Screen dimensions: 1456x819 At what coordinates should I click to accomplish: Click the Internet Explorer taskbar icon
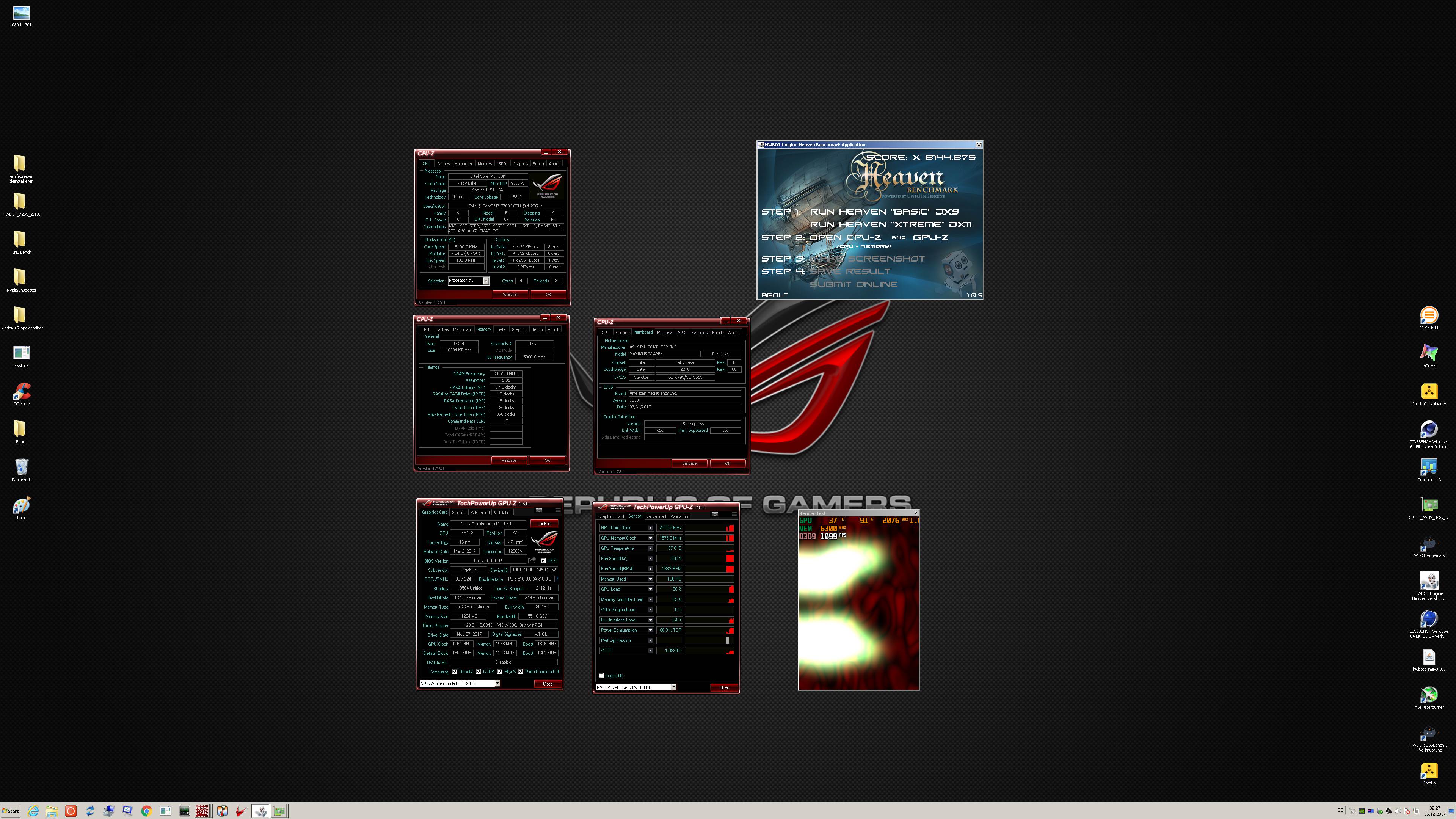[33, 811]
